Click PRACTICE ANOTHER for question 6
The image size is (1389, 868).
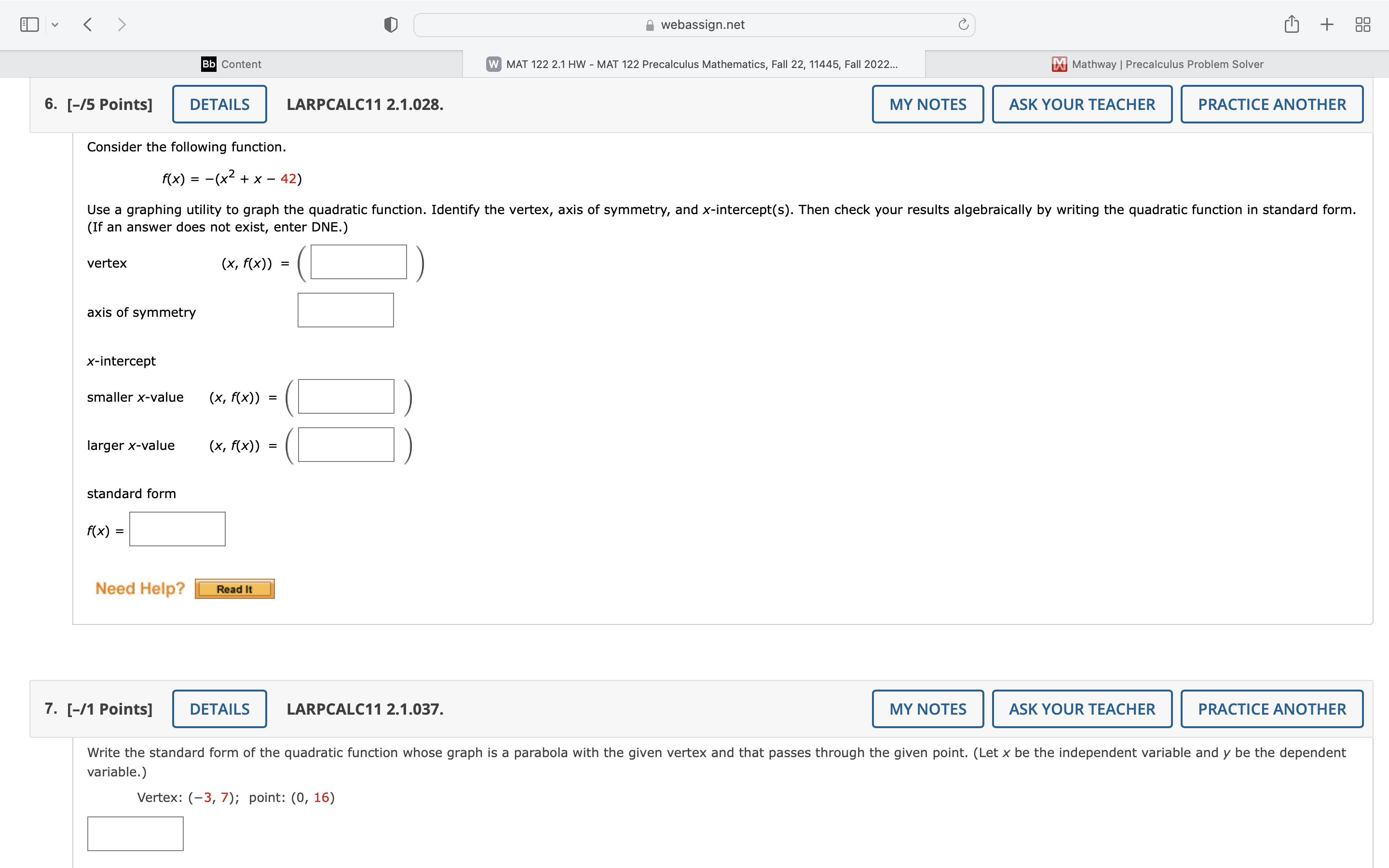(x=1271, y=105)
